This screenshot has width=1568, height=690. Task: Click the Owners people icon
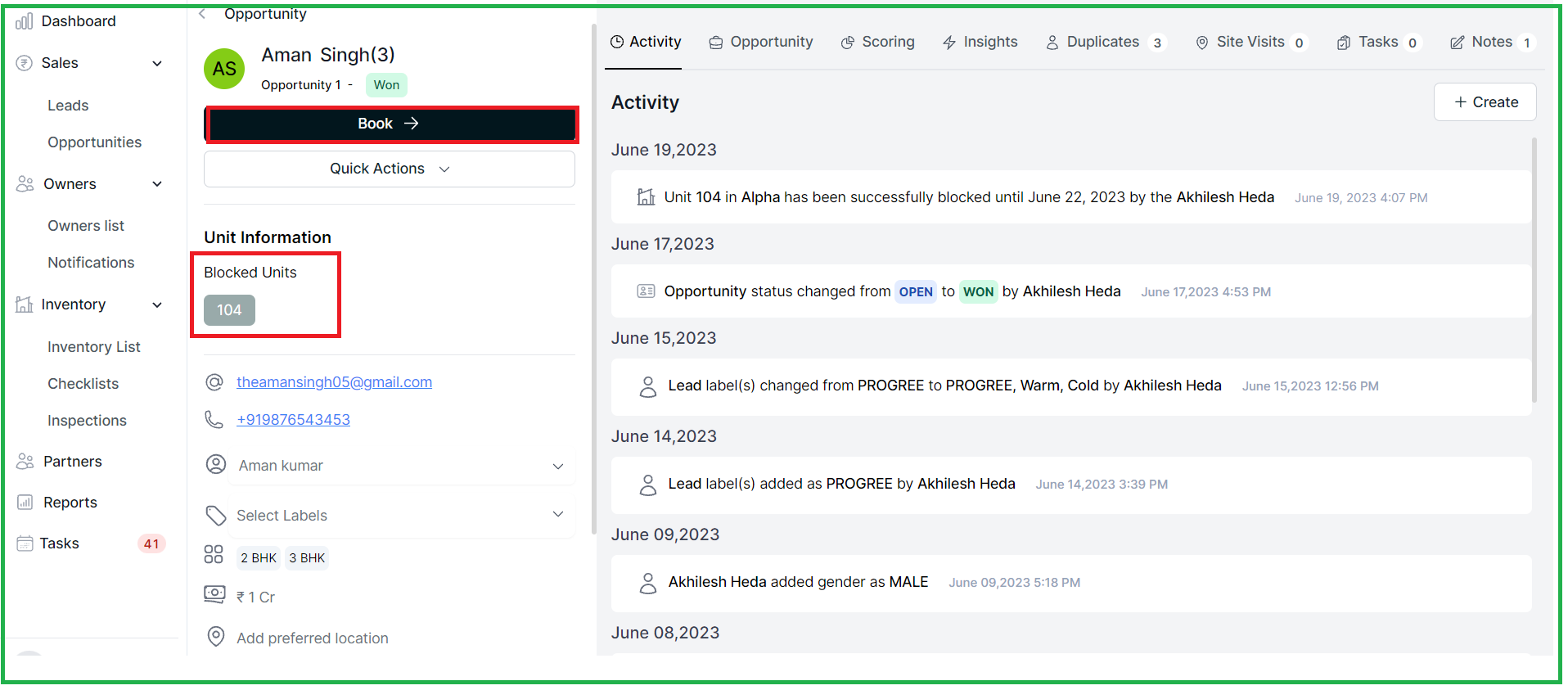(25, 184)
